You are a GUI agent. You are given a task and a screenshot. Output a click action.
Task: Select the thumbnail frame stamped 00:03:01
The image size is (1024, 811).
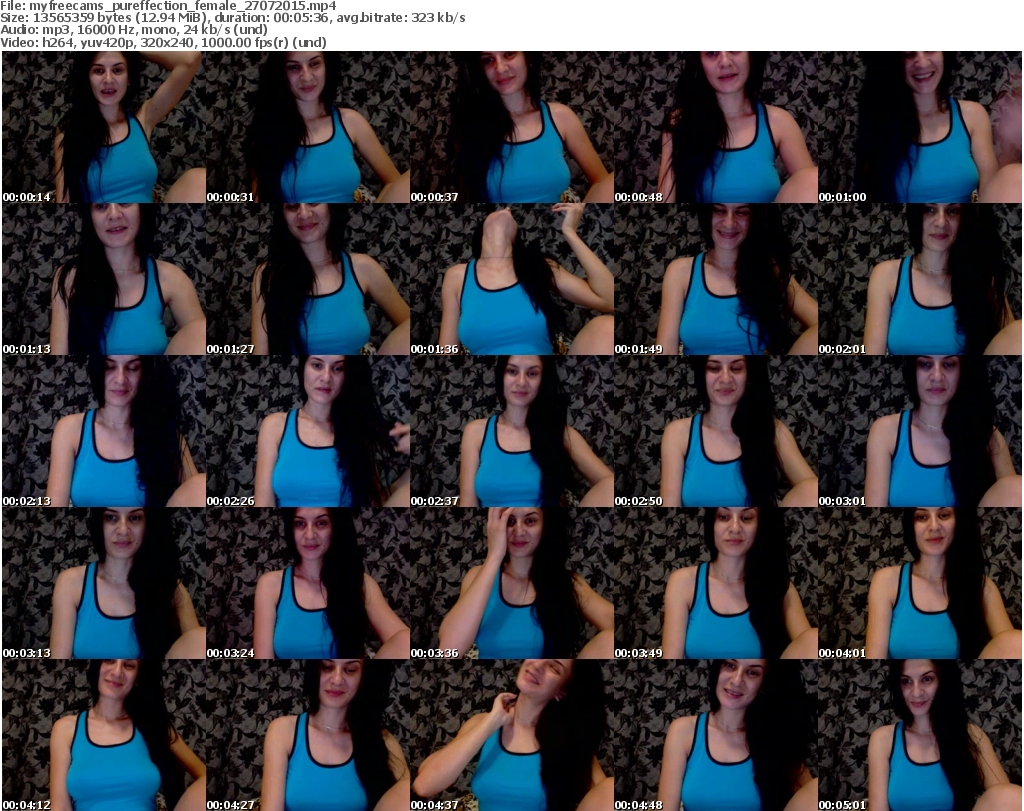tap(920, 432)
